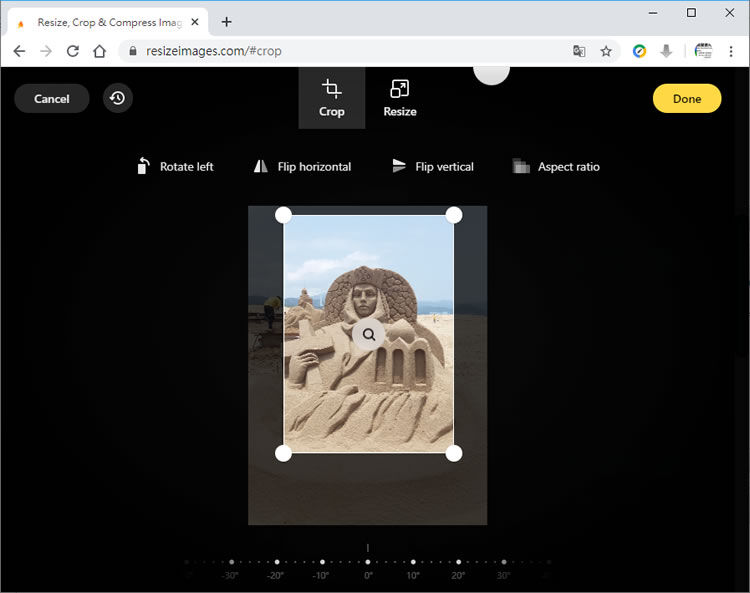The width and height of the screenshot is (750, 593).
Task: Click the resizeimages.com address bar
Action: tap(340, 51)
